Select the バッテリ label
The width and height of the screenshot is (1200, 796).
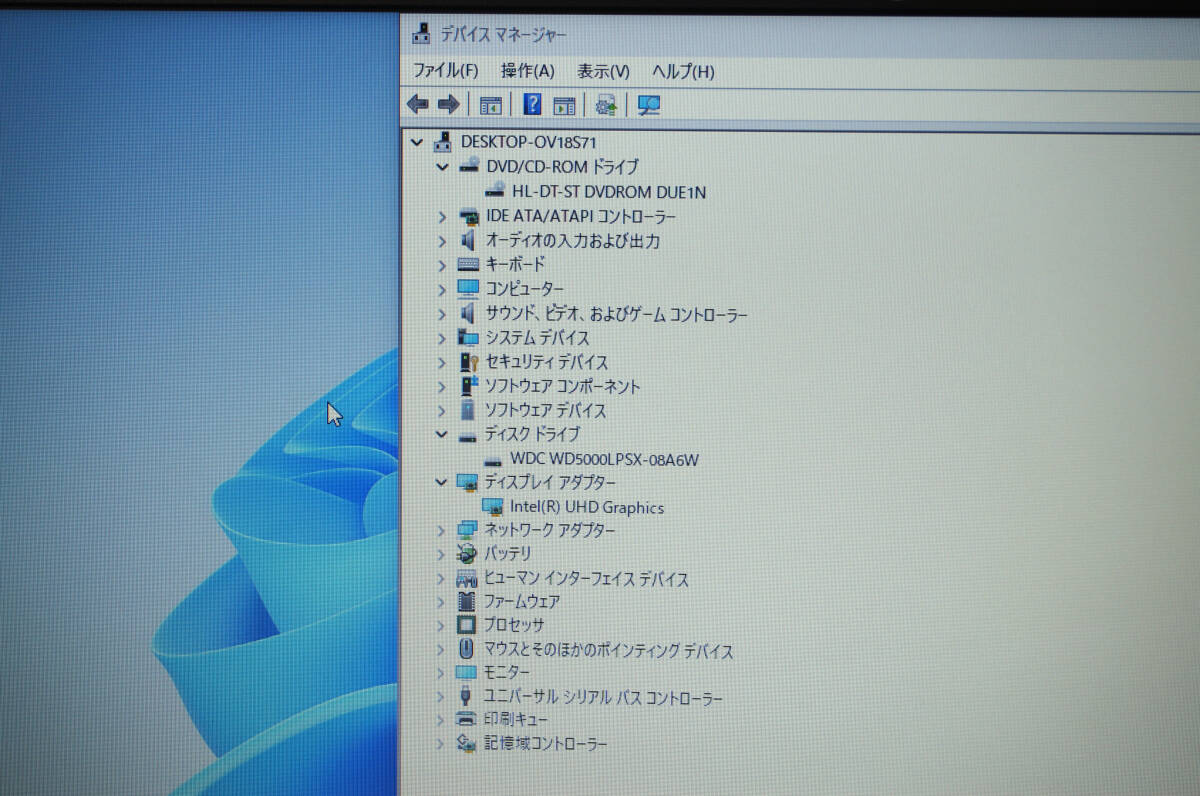508,554
